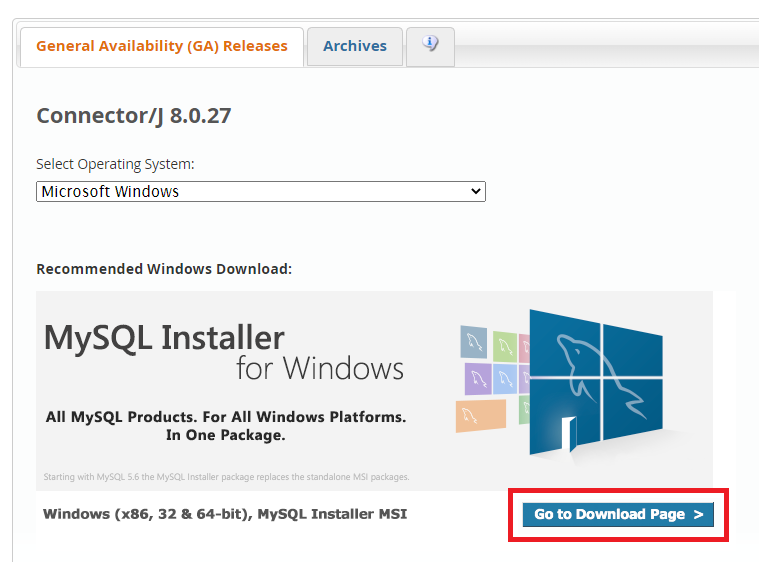
Task: Open the Select Operating System dropdown
Action: pos(261,192)
